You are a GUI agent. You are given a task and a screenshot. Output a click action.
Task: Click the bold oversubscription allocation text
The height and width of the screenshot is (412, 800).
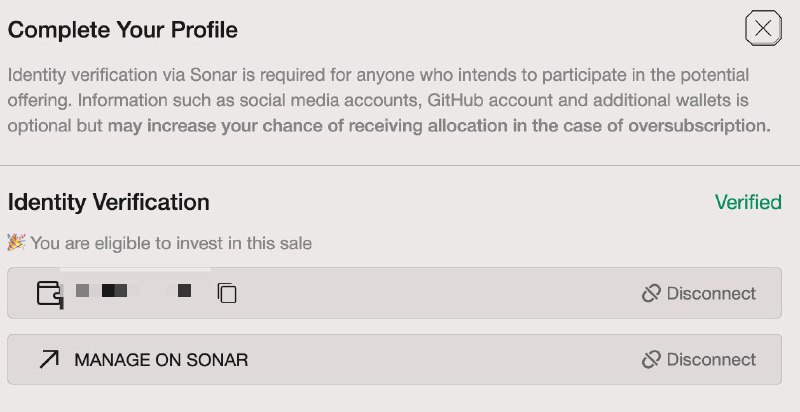click(440, 126)
